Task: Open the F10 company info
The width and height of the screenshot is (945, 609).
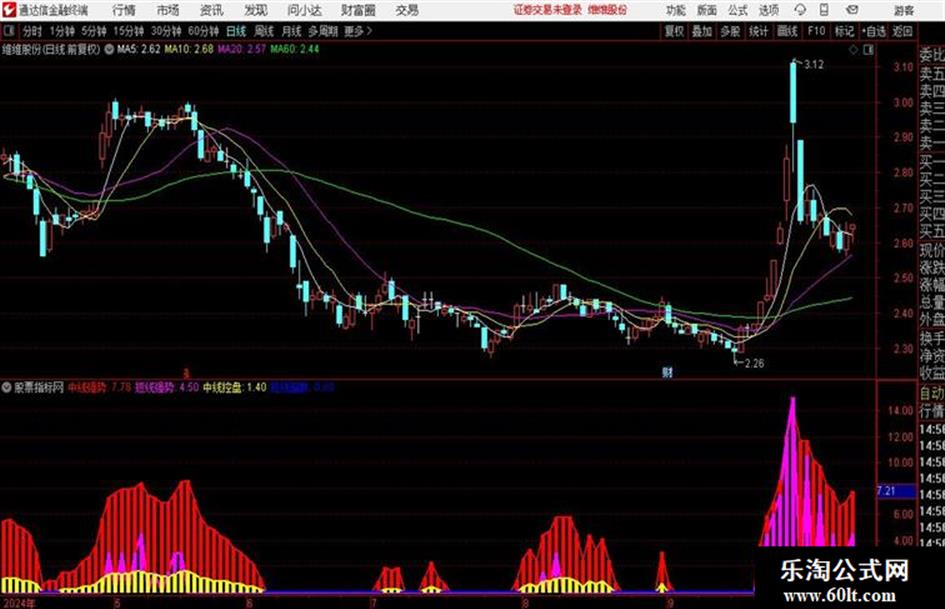Action: [x=816, y=31]
